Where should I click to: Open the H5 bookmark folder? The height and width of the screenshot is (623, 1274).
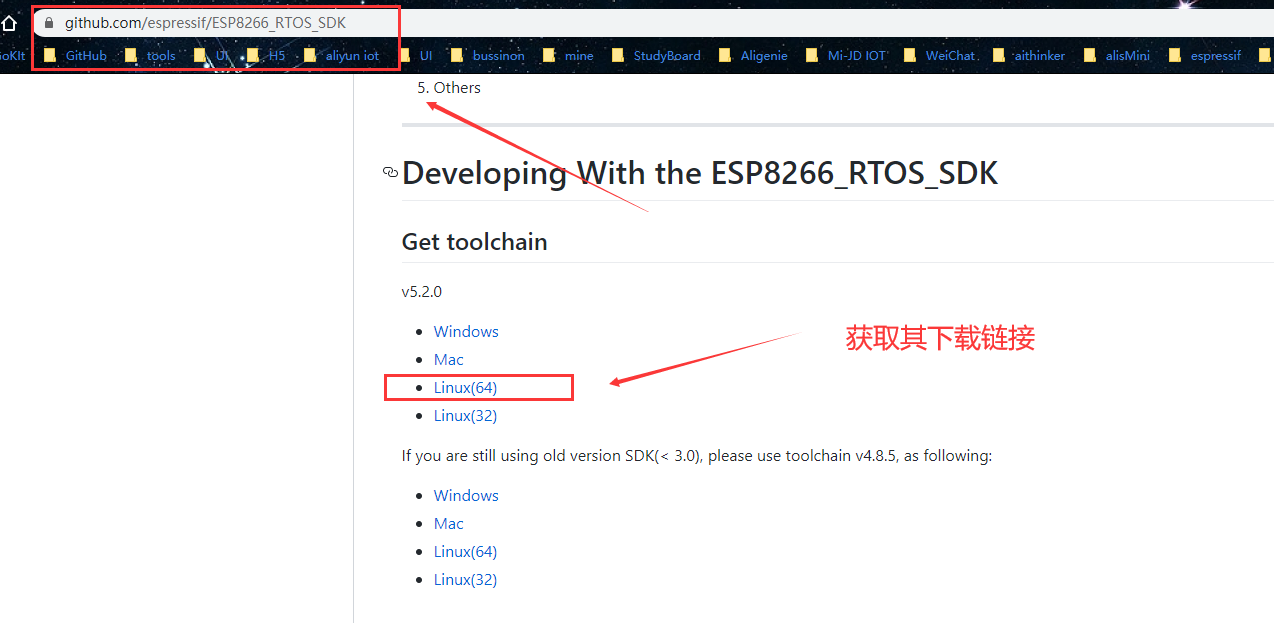tap(266, 56)
